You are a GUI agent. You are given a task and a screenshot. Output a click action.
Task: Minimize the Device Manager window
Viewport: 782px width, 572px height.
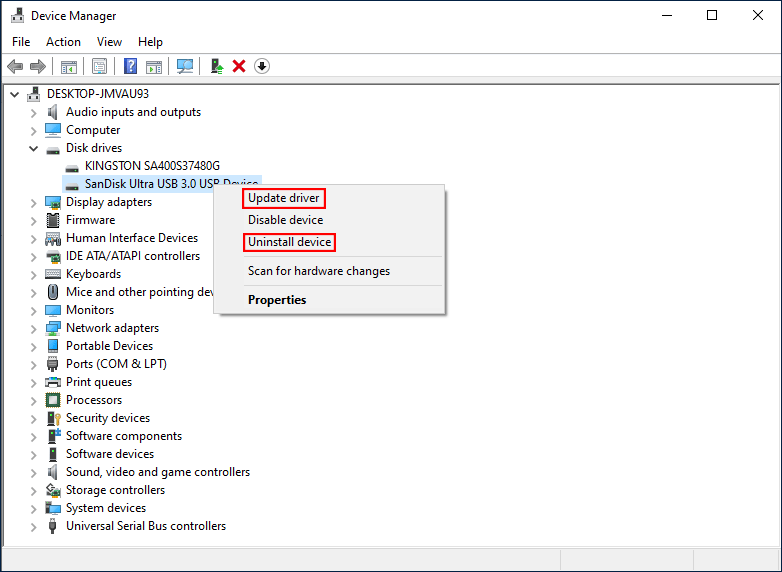tap(667, 15)
